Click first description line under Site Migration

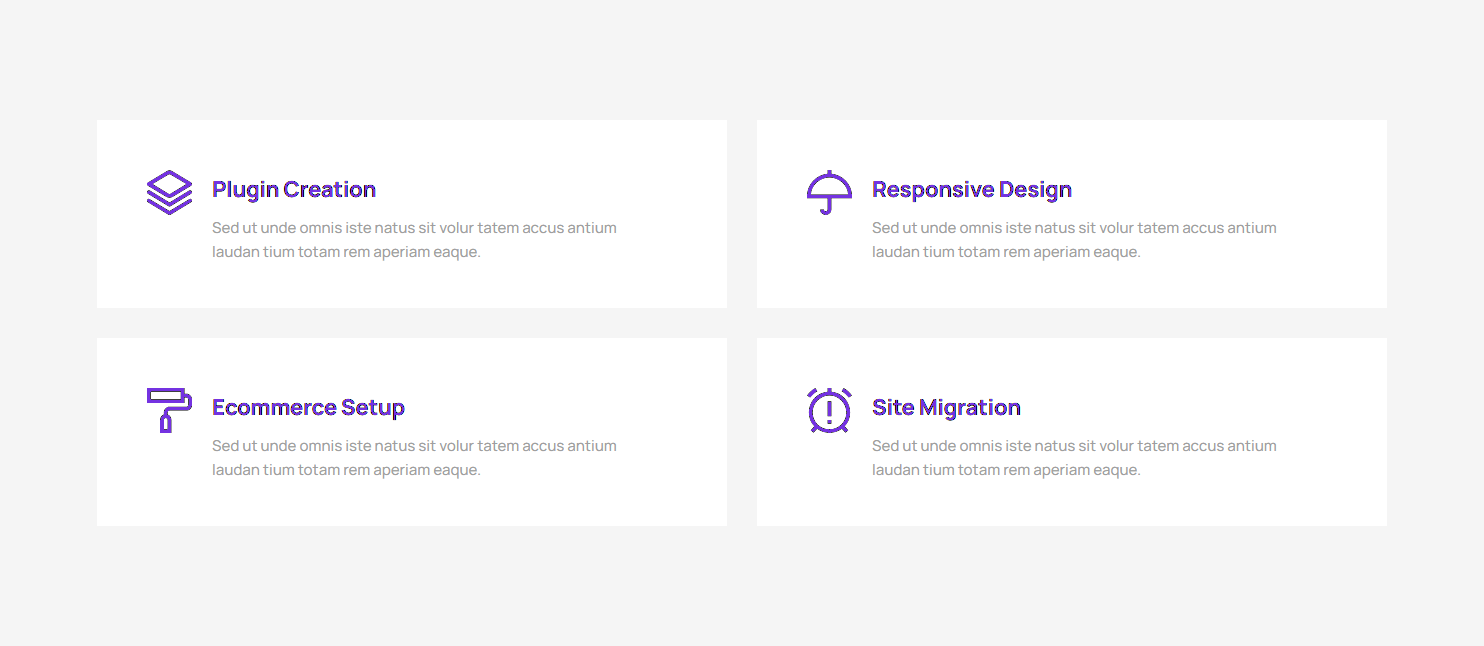(x=1074, y=446)
